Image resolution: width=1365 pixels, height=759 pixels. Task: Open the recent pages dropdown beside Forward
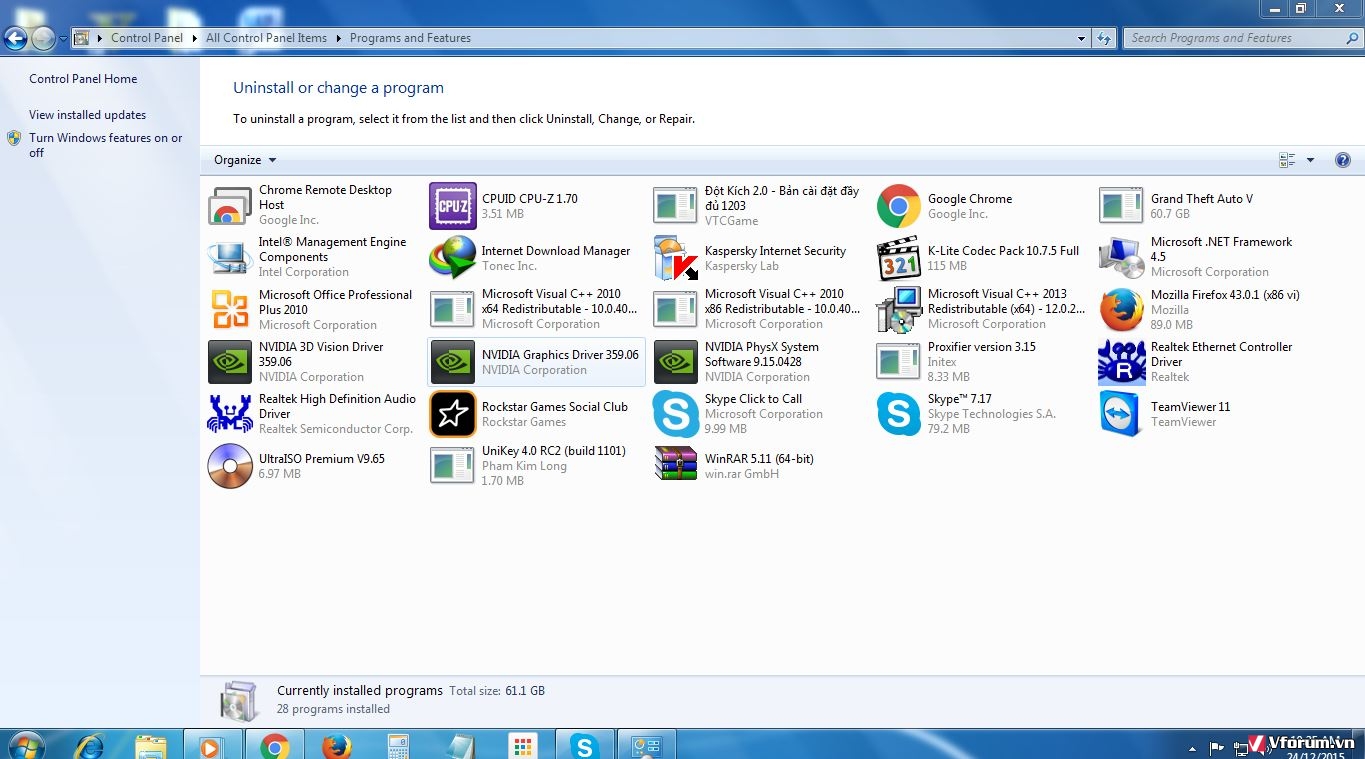[x=63, y=39]
